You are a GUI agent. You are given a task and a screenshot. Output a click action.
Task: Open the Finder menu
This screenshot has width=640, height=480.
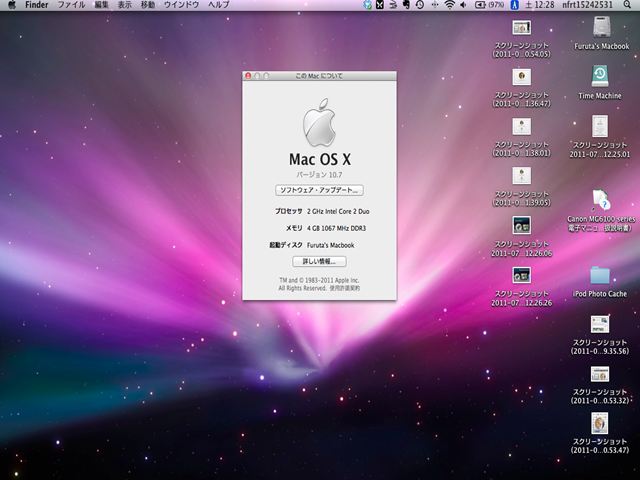(x=36, y=5)
